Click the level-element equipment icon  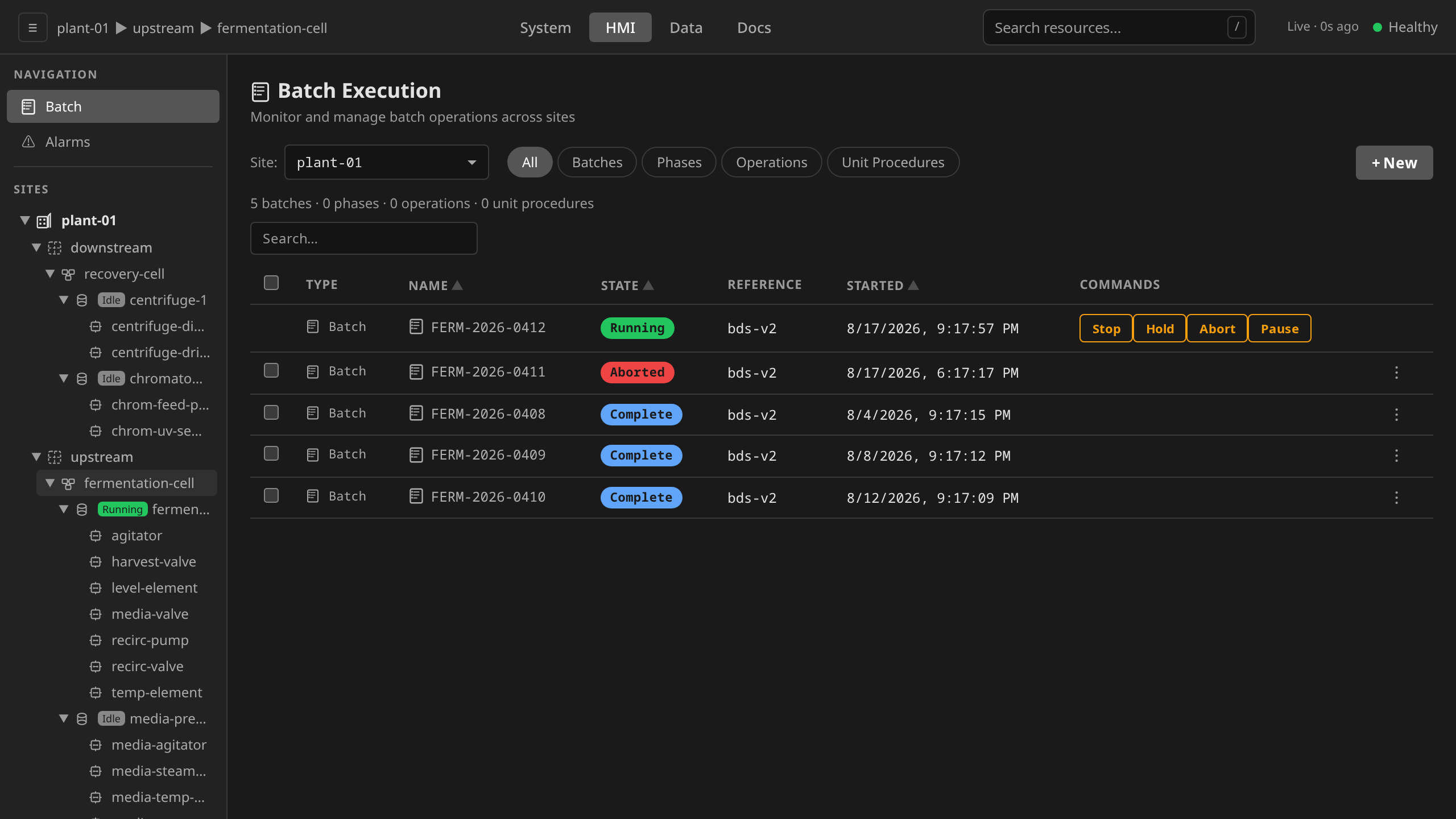(96, 588)
